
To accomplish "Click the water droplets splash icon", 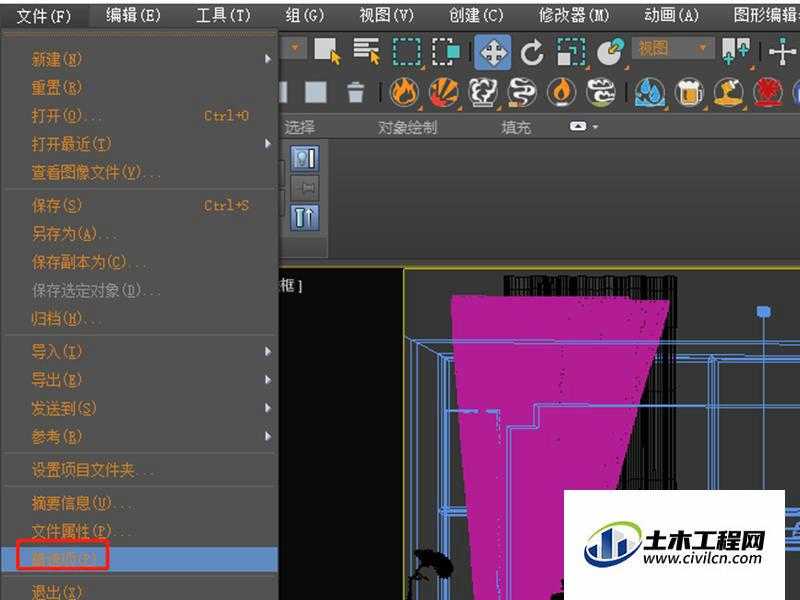I will pyautogui.click(x=650, y=92).
